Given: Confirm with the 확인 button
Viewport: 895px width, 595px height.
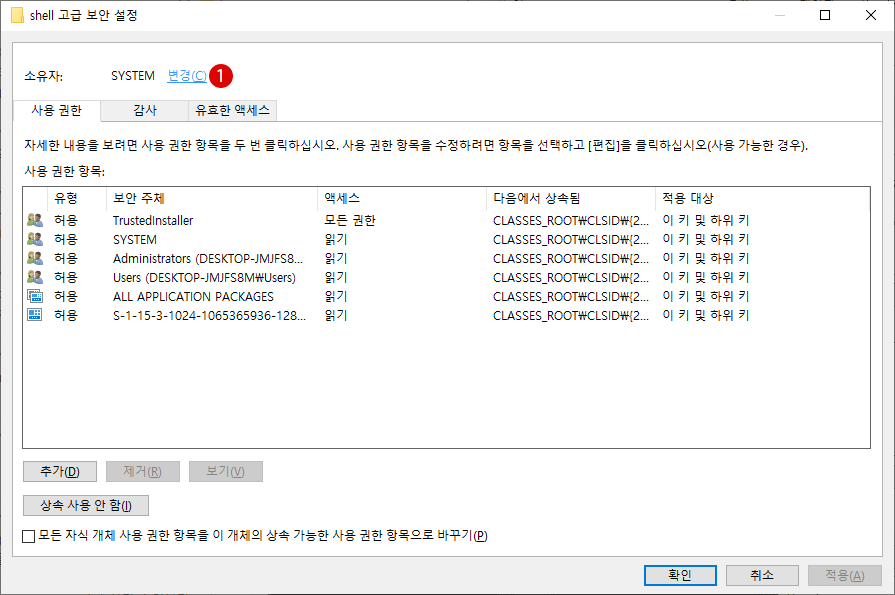Looking at the screenshot, I should [680, 575].
